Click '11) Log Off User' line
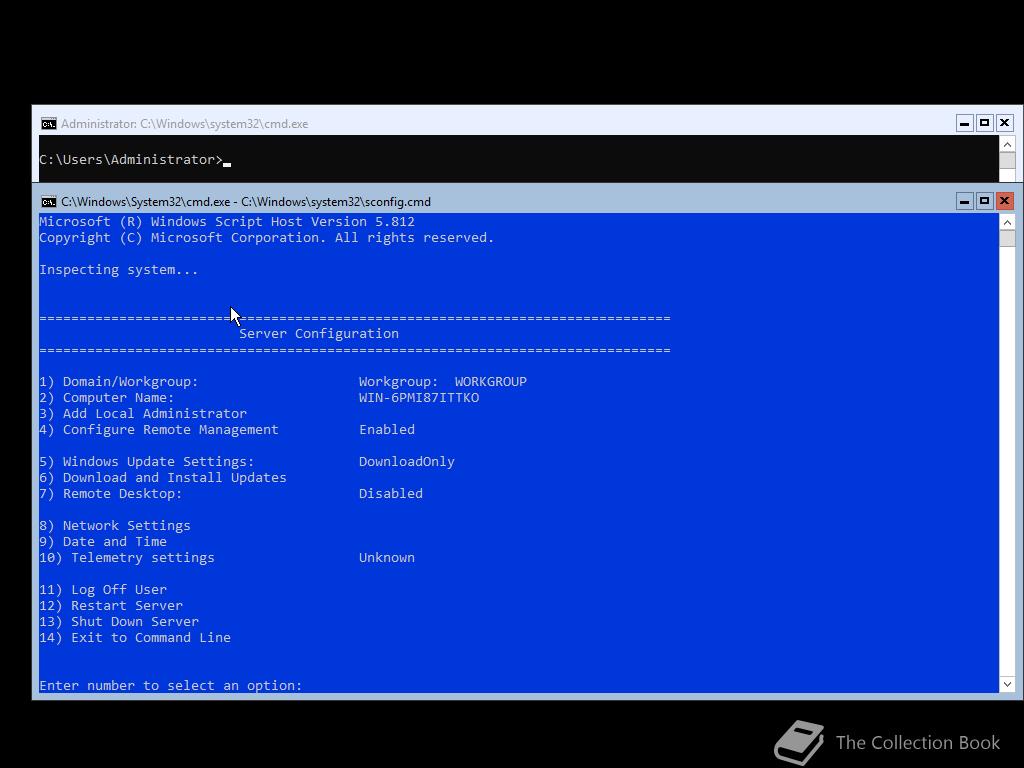Image resolution: width=1024 pixels, height=768 pixels. (x=103, y=590)
